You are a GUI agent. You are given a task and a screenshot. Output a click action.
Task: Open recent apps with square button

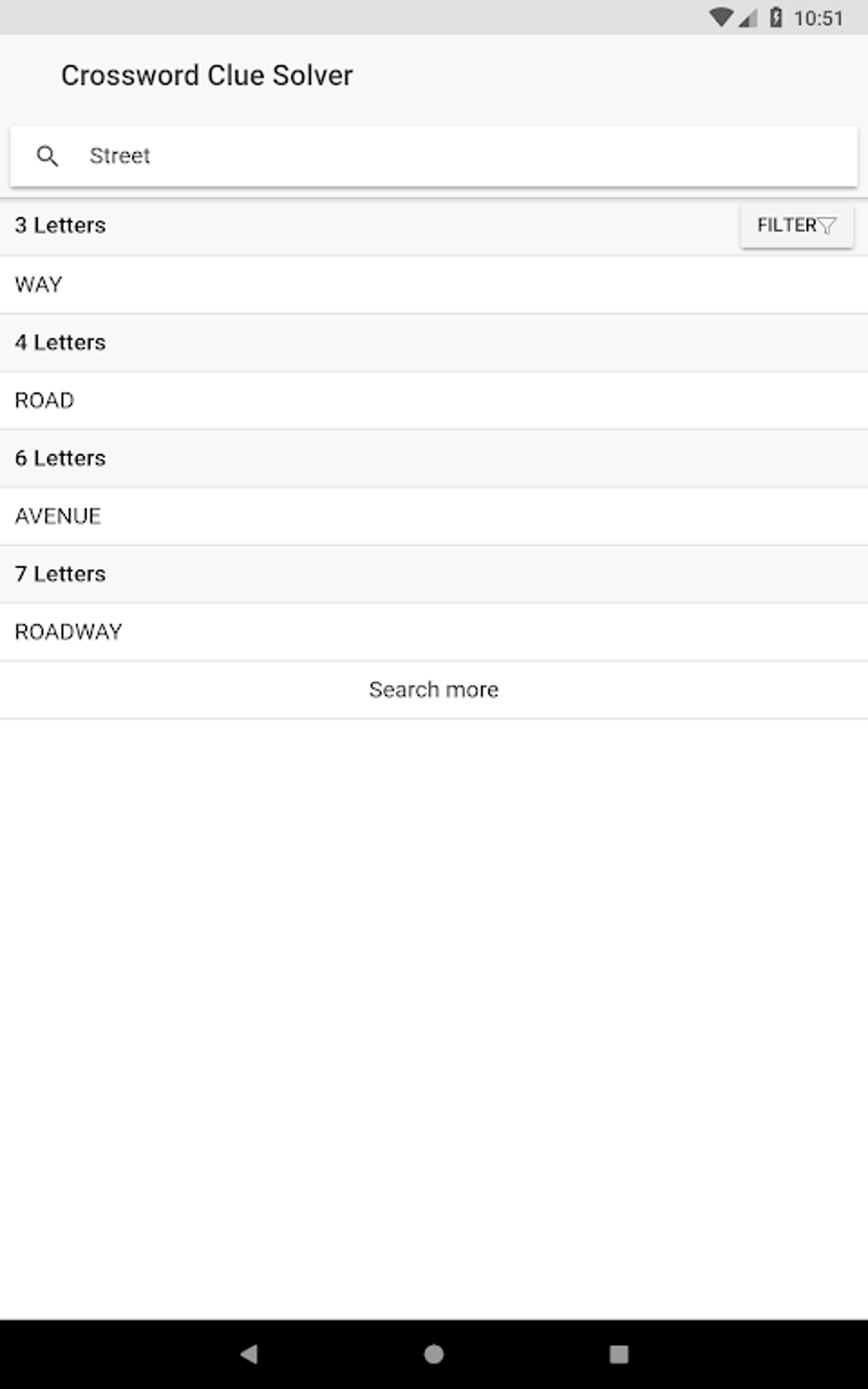[619, 1353]
